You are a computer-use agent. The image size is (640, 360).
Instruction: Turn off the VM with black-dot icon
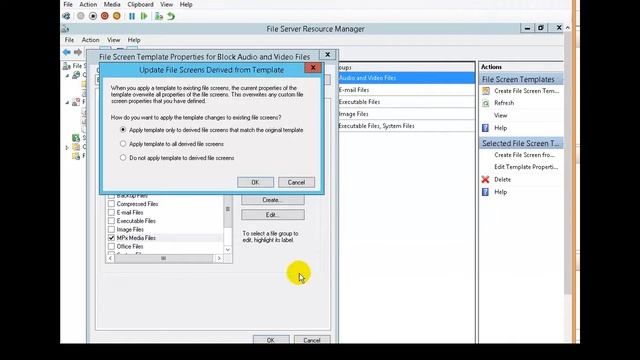tap(93, 16)
